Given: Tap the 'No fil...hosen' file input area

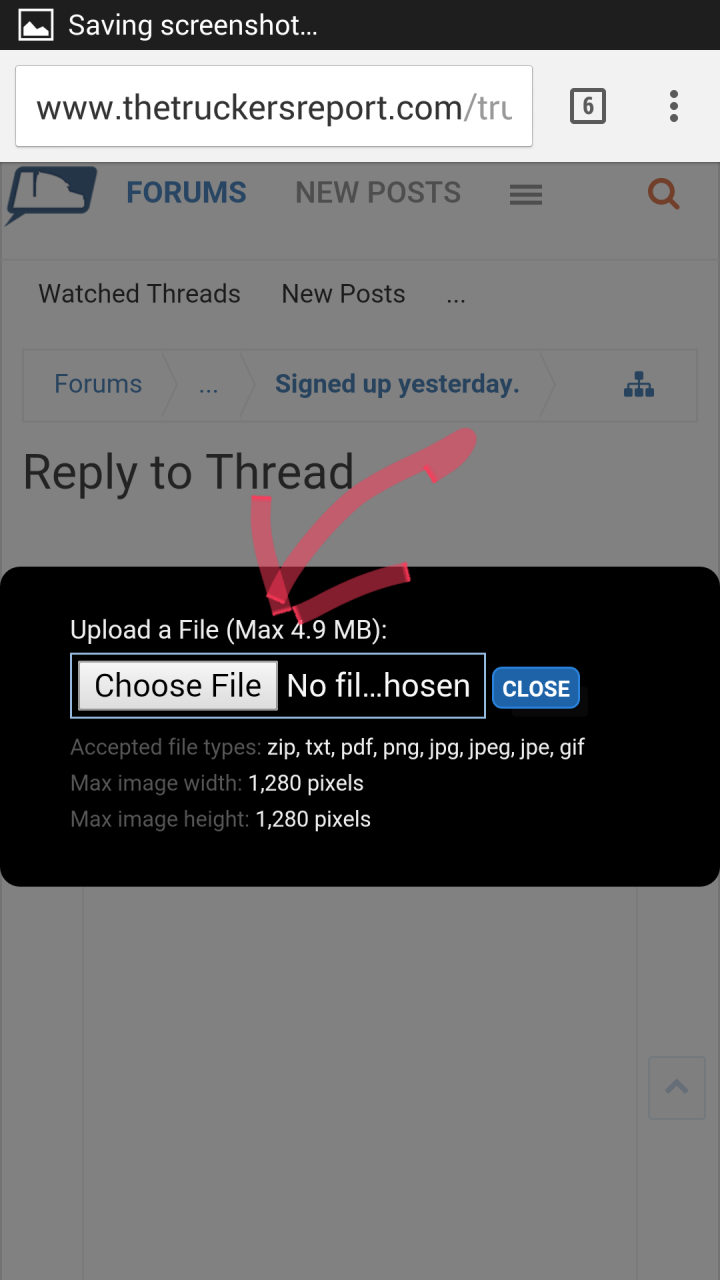Looking at the screenshot, I should [x=379, y=686].
